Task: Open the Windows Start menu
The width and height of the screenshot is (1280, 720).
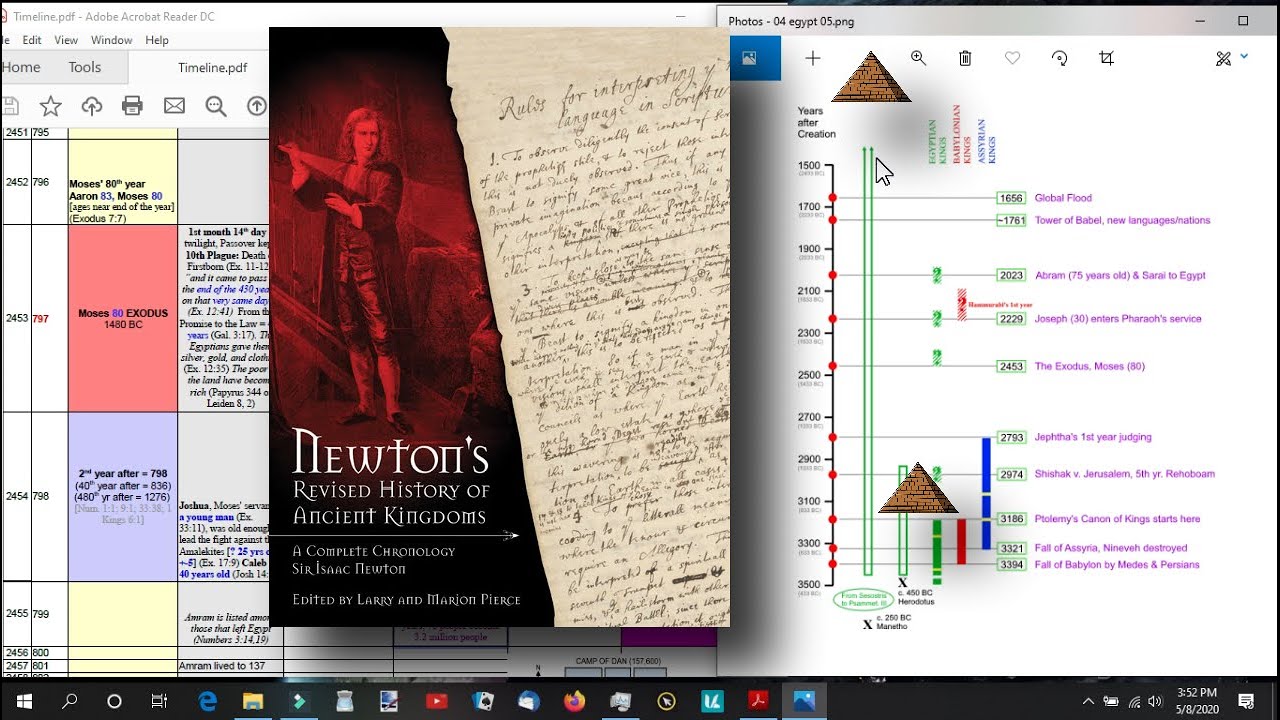Action: [24, 701]
